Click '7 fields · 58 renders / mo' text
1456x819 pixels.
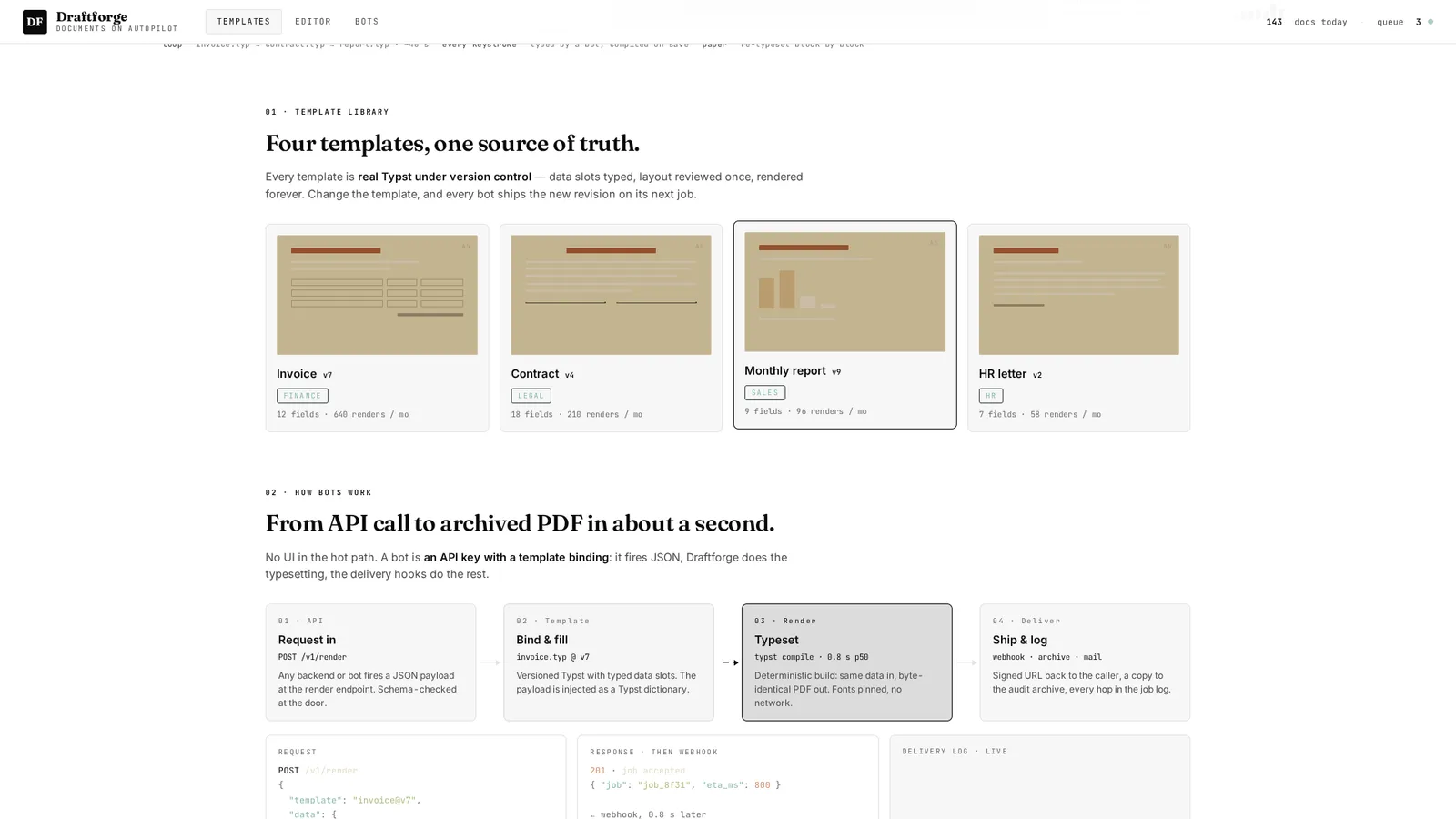tap(1040, 415)
